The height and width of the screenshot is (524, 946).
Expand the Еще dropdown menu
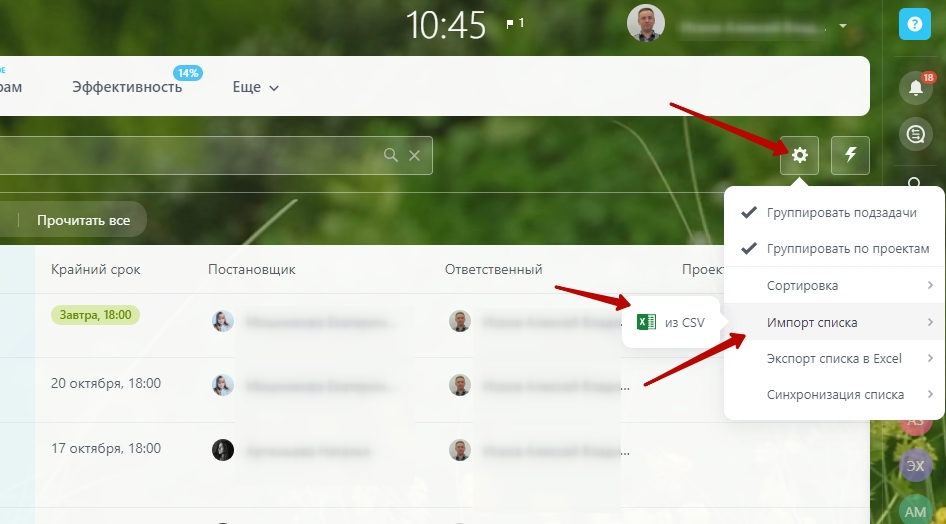pos(256,87)
